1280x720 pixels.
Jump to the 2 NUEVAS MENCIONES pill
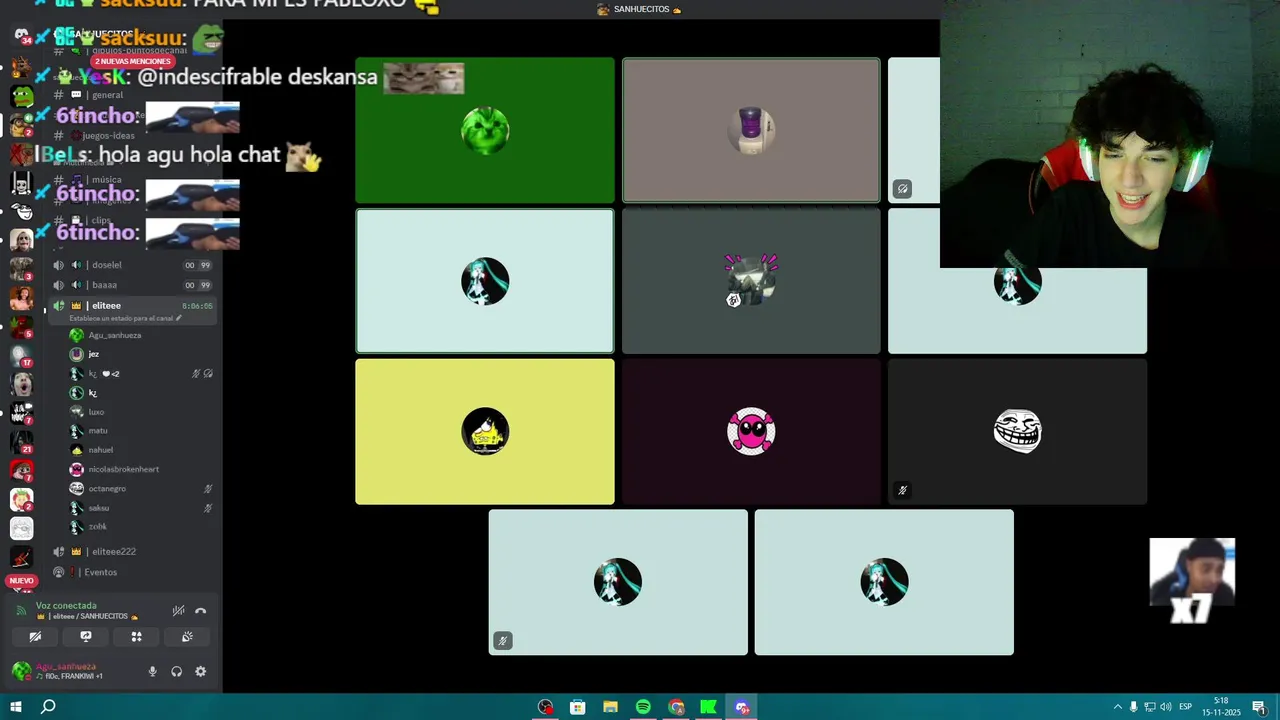[x=133, y=62]
